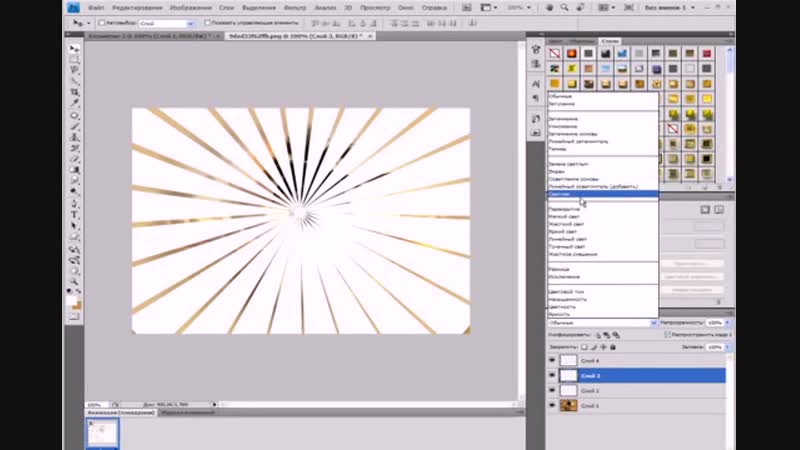
Task: Select the Rectangular Marquee tool
Action: coord(74,60)
